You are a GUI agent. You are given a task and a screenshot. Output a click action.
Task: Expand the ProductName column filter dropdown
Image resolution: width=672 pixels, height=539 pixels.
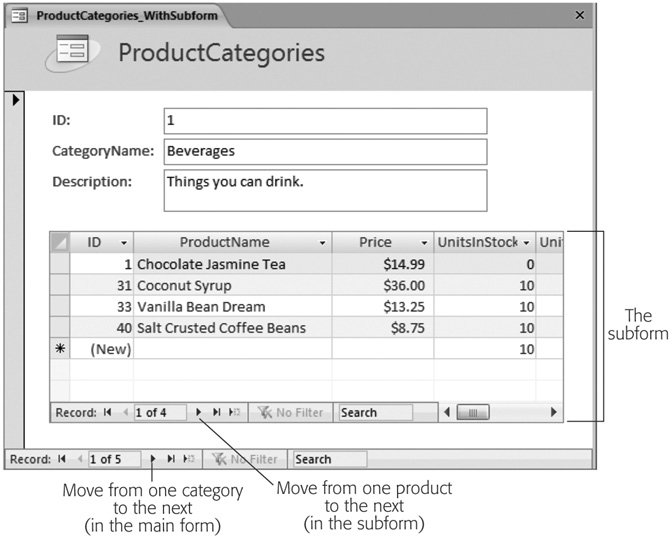[x=322, y=243]
